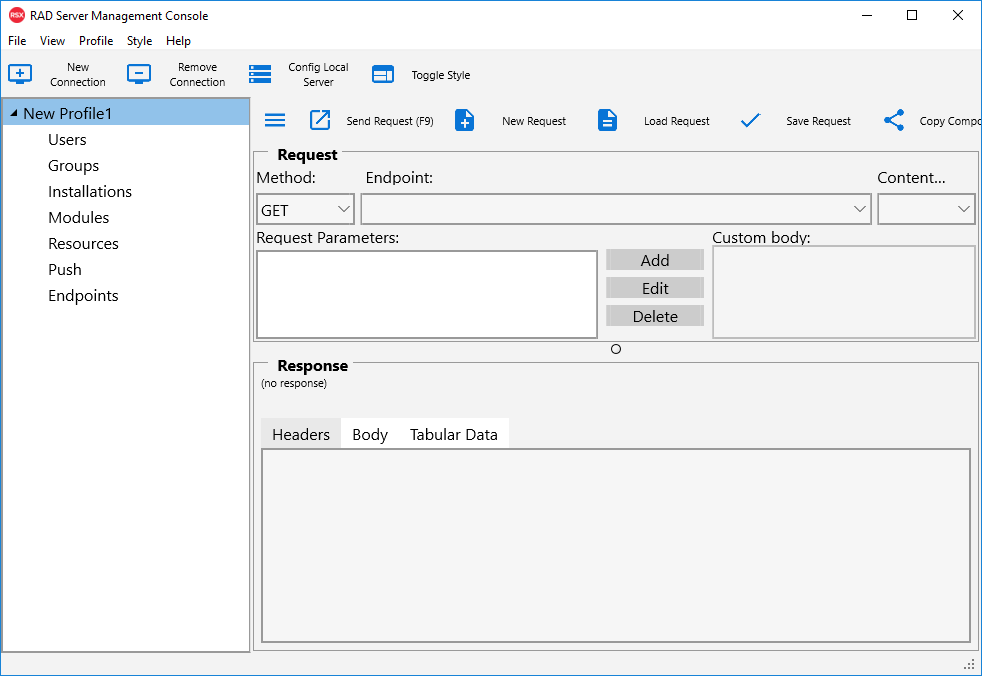Select Endpoints in the profile tree
Viewport: 982px width, 676px height.
[83, 296]
